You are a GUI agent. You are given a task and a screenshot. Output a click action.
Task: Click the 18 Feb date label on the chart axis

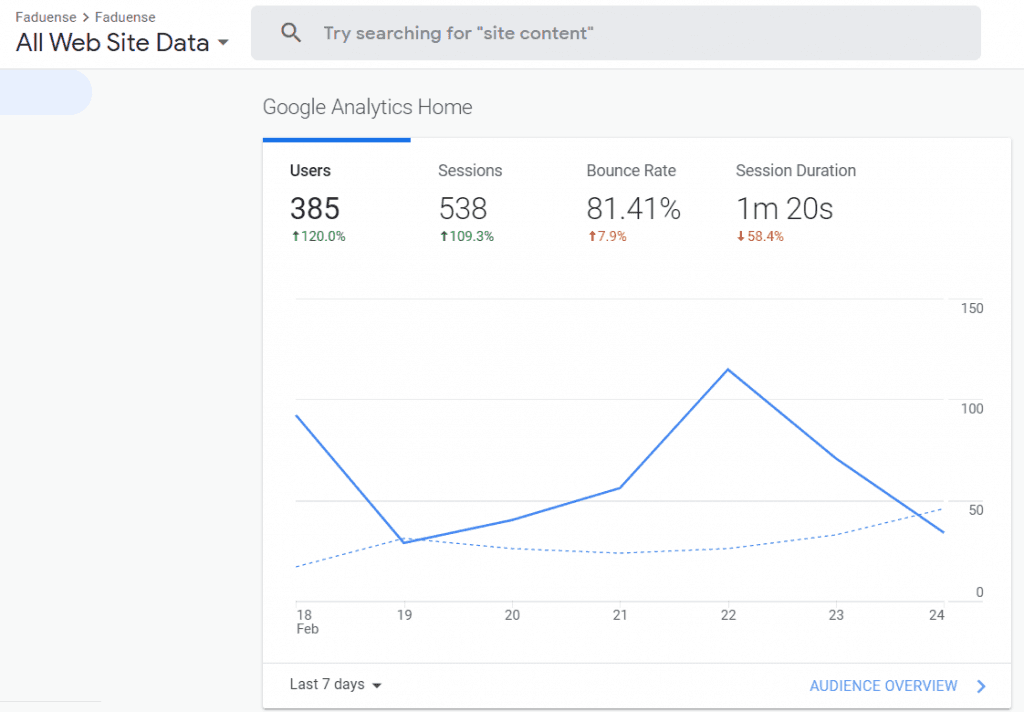coord(307,622)
